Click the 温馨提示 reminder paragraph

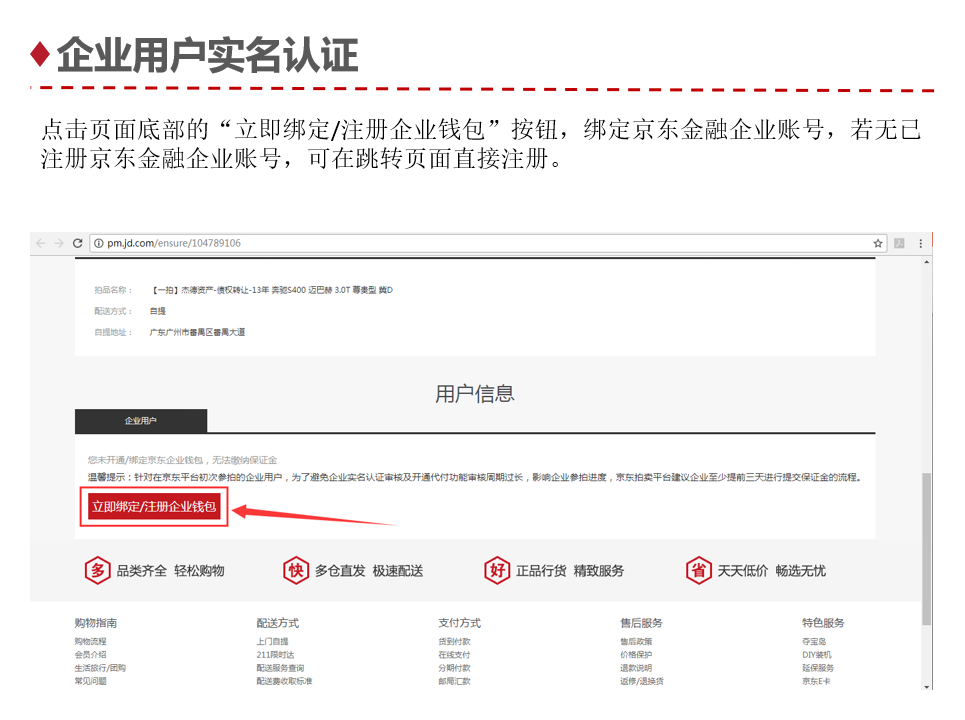(475, 477)
